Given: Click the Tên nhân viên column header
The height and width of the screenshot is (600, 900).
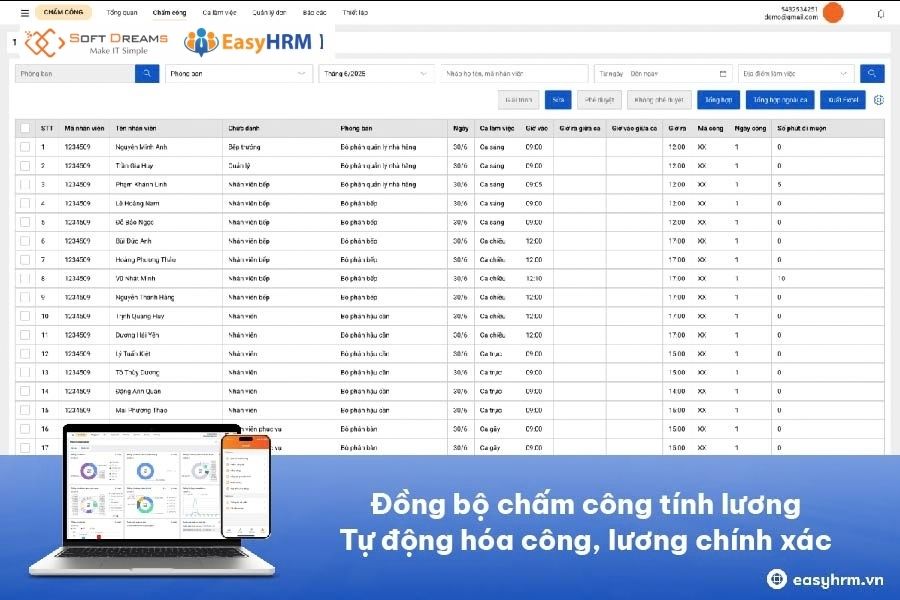Looking at the screenshot, I should point(136,129).
